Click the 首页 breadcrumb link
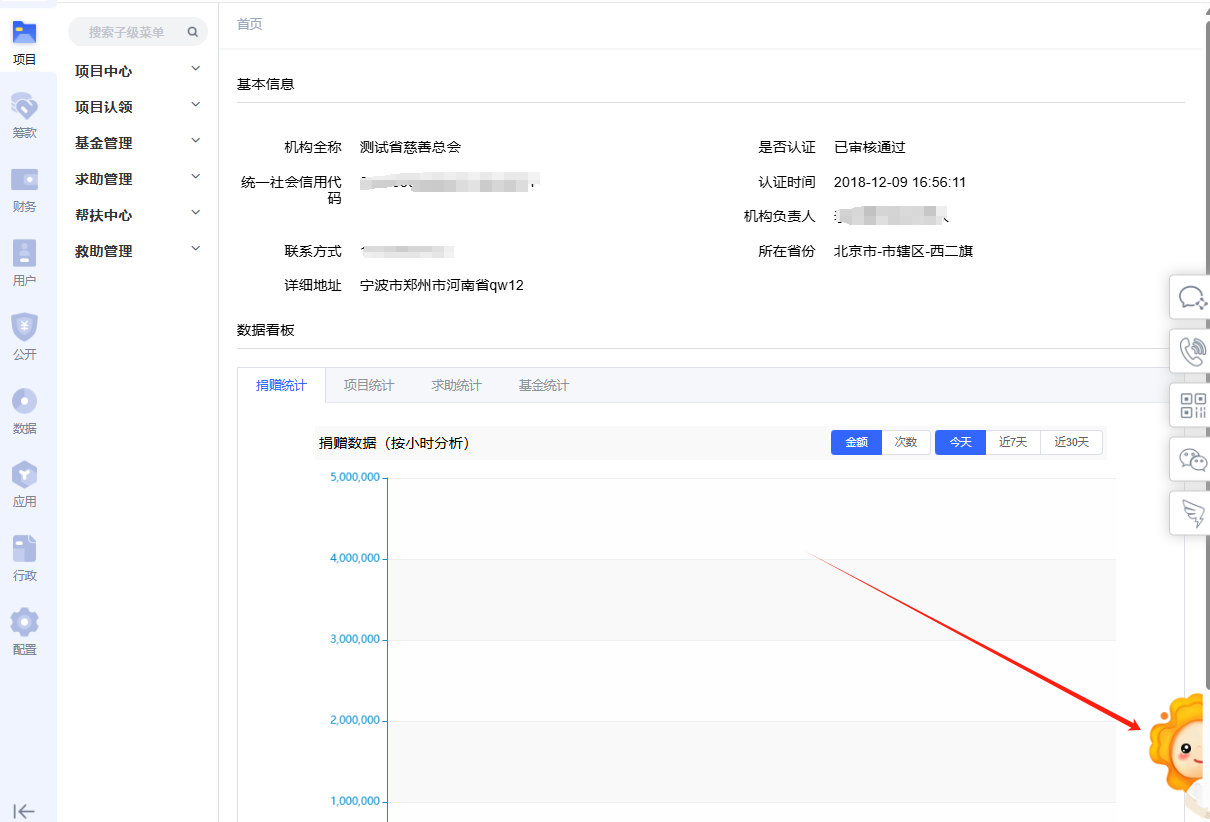This screenshot has height=822, width=1210. pos(250,24)
